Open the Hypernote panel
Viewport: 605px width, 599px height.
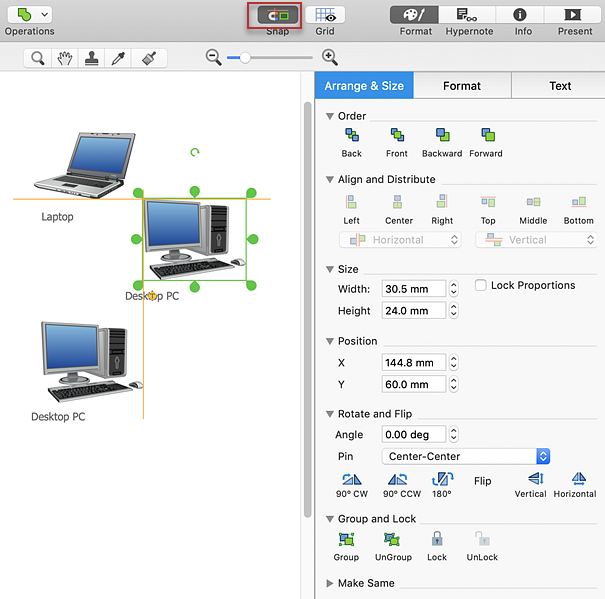(x=467, y=15)
